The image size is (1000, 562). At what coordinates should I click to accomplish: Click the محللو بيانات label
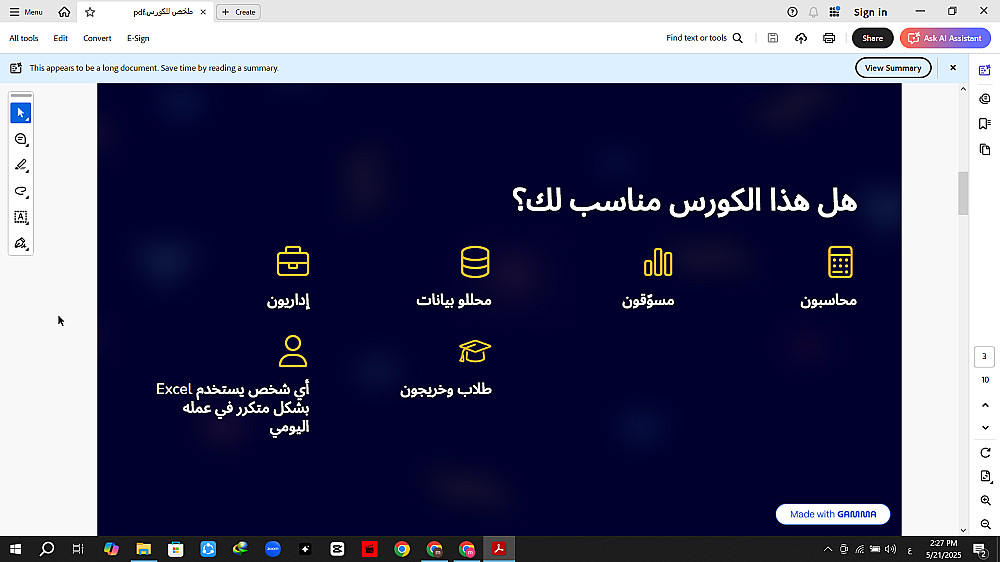[x=454, y=300]
